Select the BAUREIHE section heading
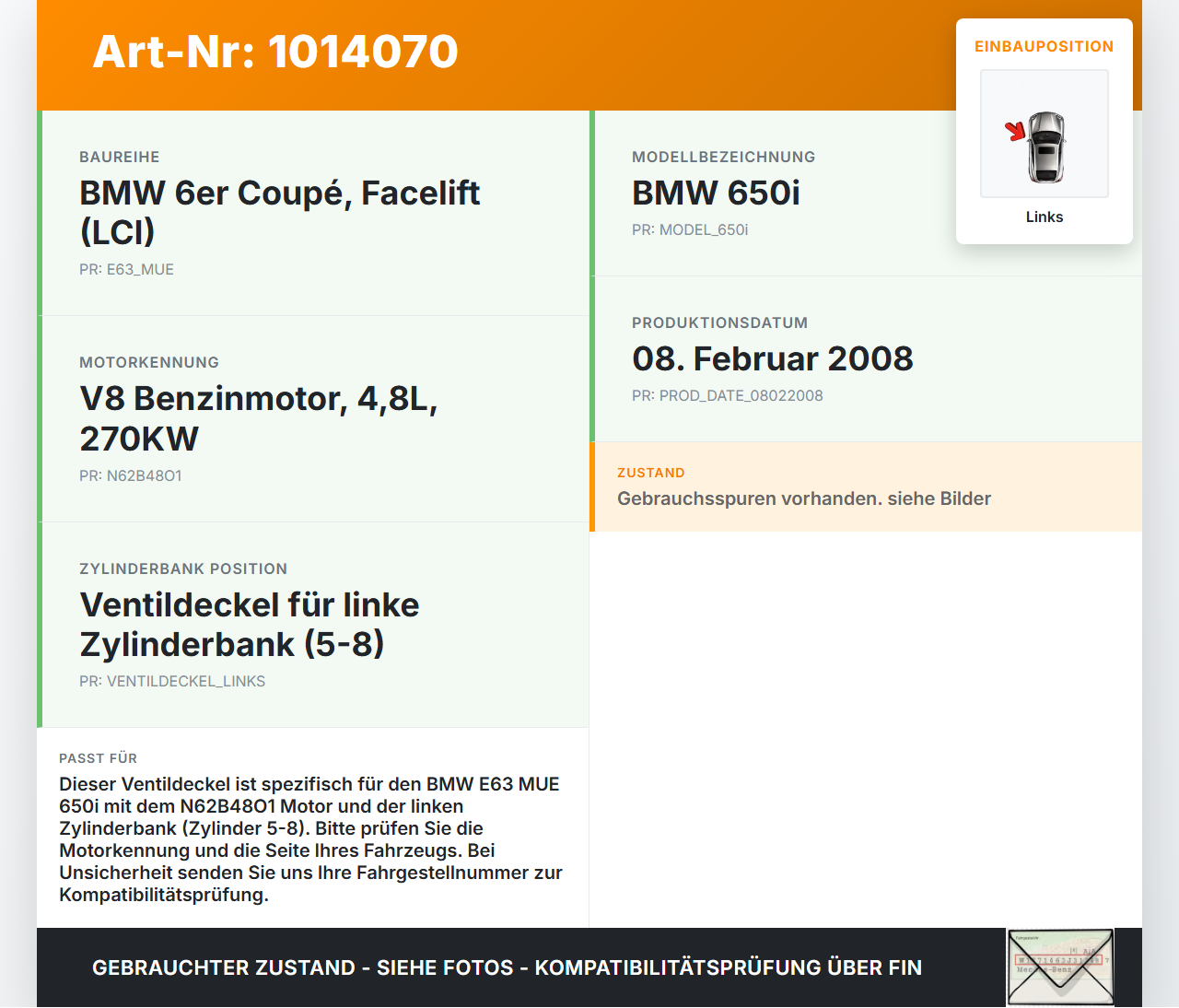The width and height of the screenshot is (1179, 1008). click(x=120, y=157)
